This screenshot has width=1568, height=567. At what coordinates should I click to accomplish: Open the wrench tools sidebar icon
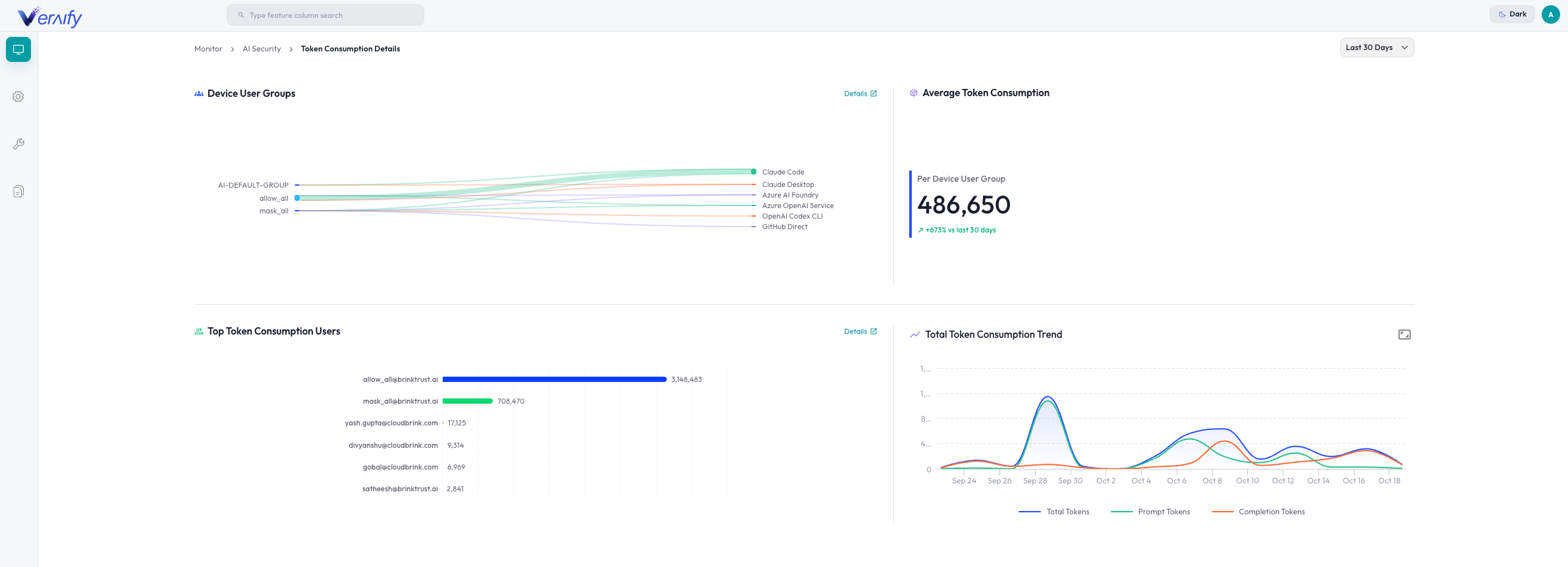(x=18, y=144)
